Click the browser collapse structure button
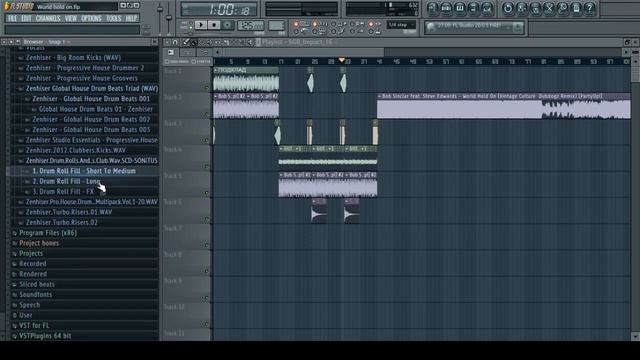Screen dimensions: 640x360 point(11,42)
